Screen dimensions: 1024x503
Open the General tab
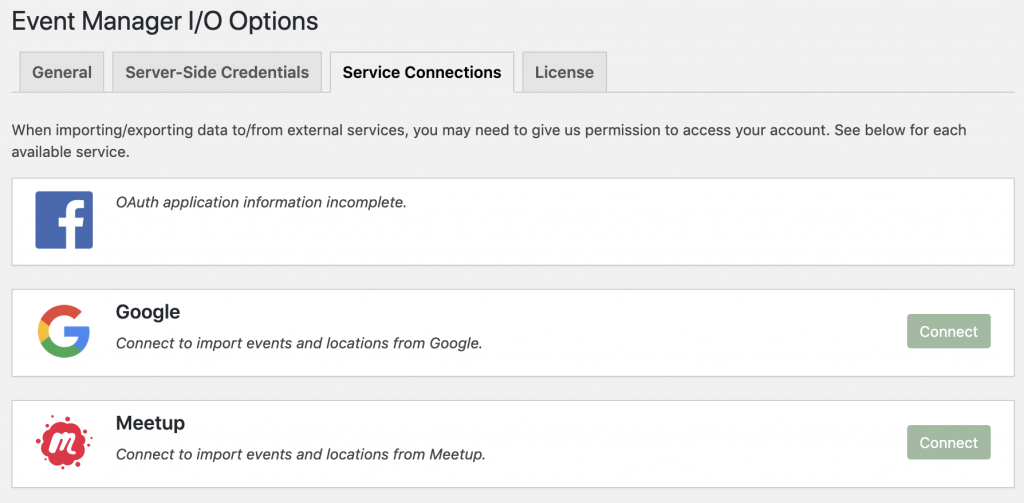tap(62, 72)
